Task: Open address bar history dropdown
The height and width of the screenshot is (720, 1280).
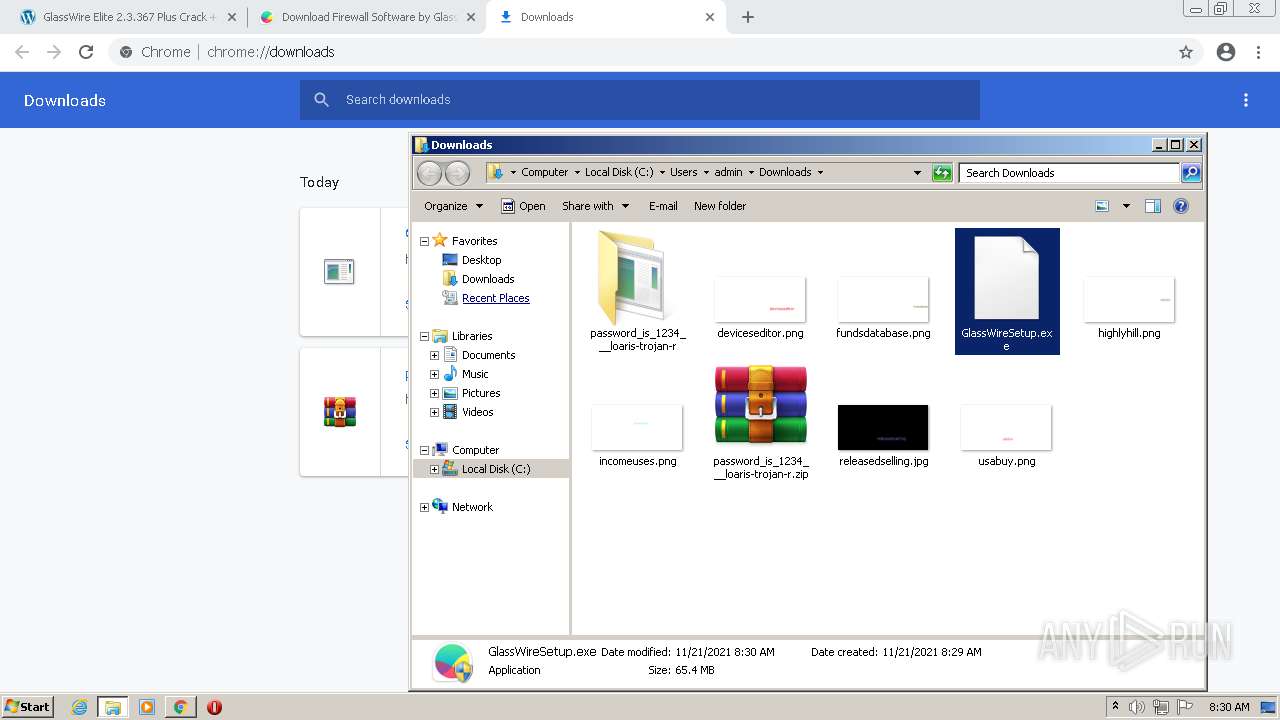Action: (917, 172)
